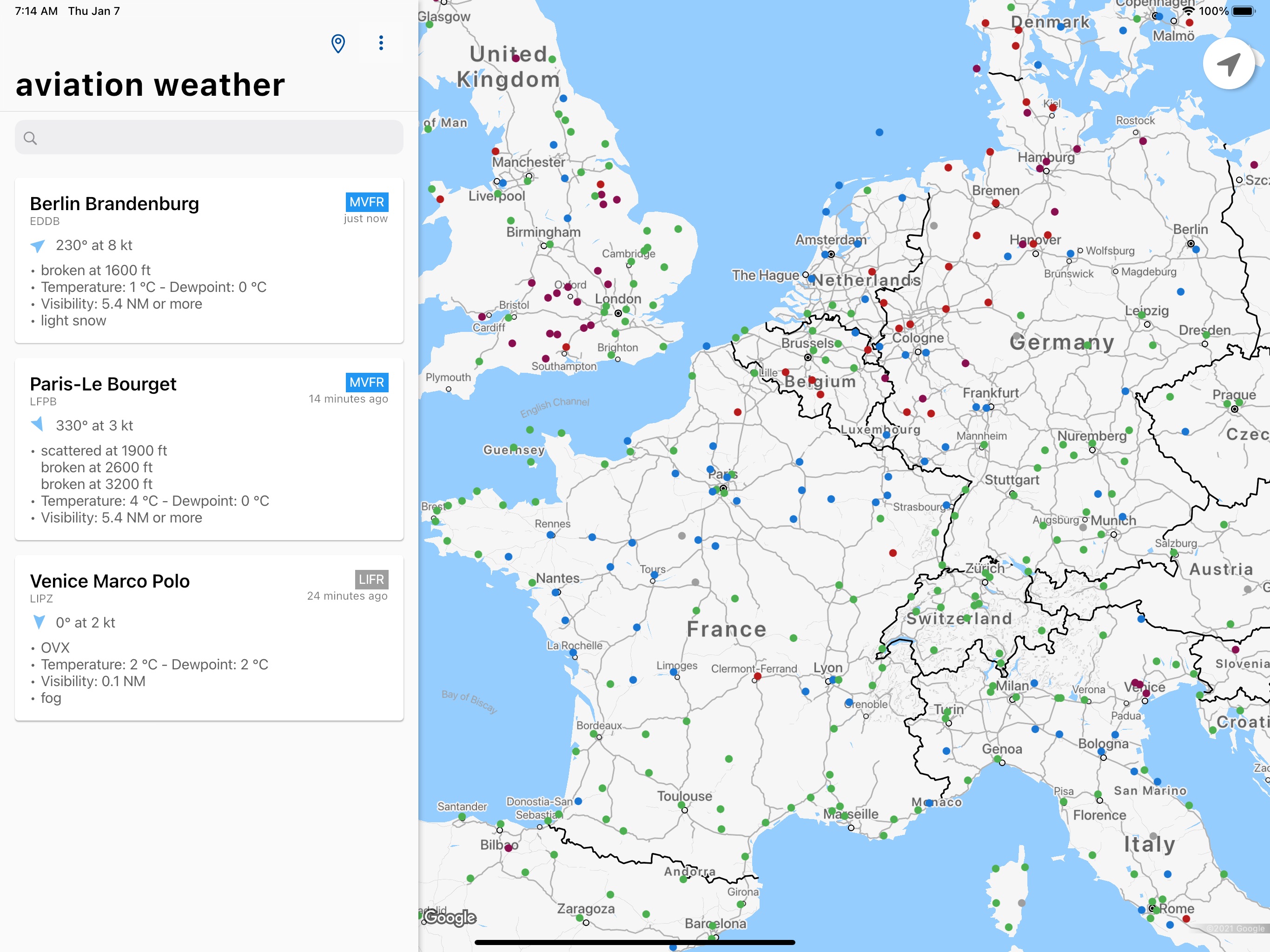Image resolution: width=1270 pixels, height=952 pixels.
Task: Click Venice Marco Polo's LIFR badge
Action: click(x=371, y=579)
